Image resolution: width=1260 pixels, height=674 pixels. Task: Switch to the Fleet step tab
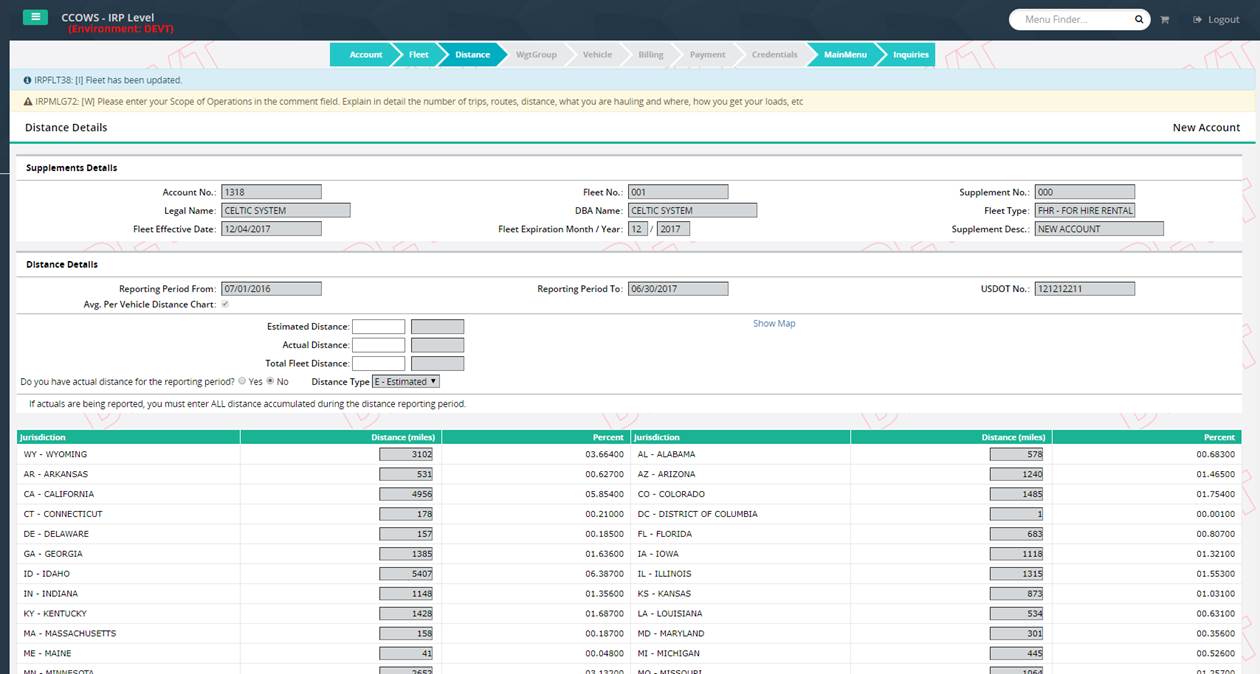(418, 55)
